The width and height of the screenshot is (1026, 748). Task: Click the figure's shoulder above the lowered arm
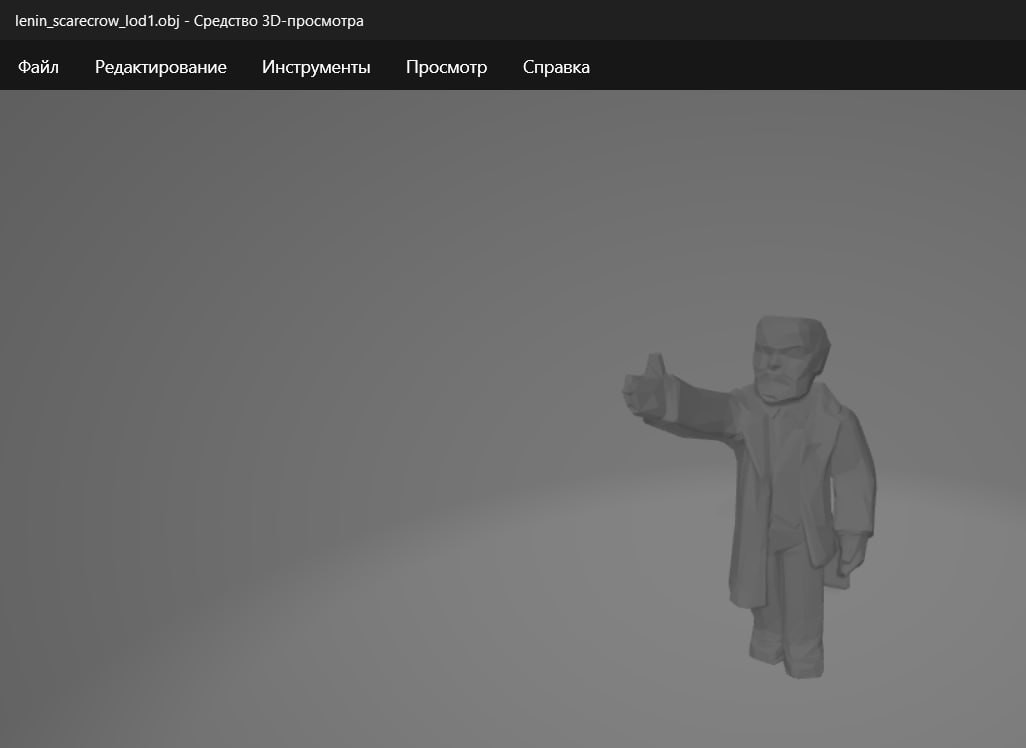[x=843, y=420]
